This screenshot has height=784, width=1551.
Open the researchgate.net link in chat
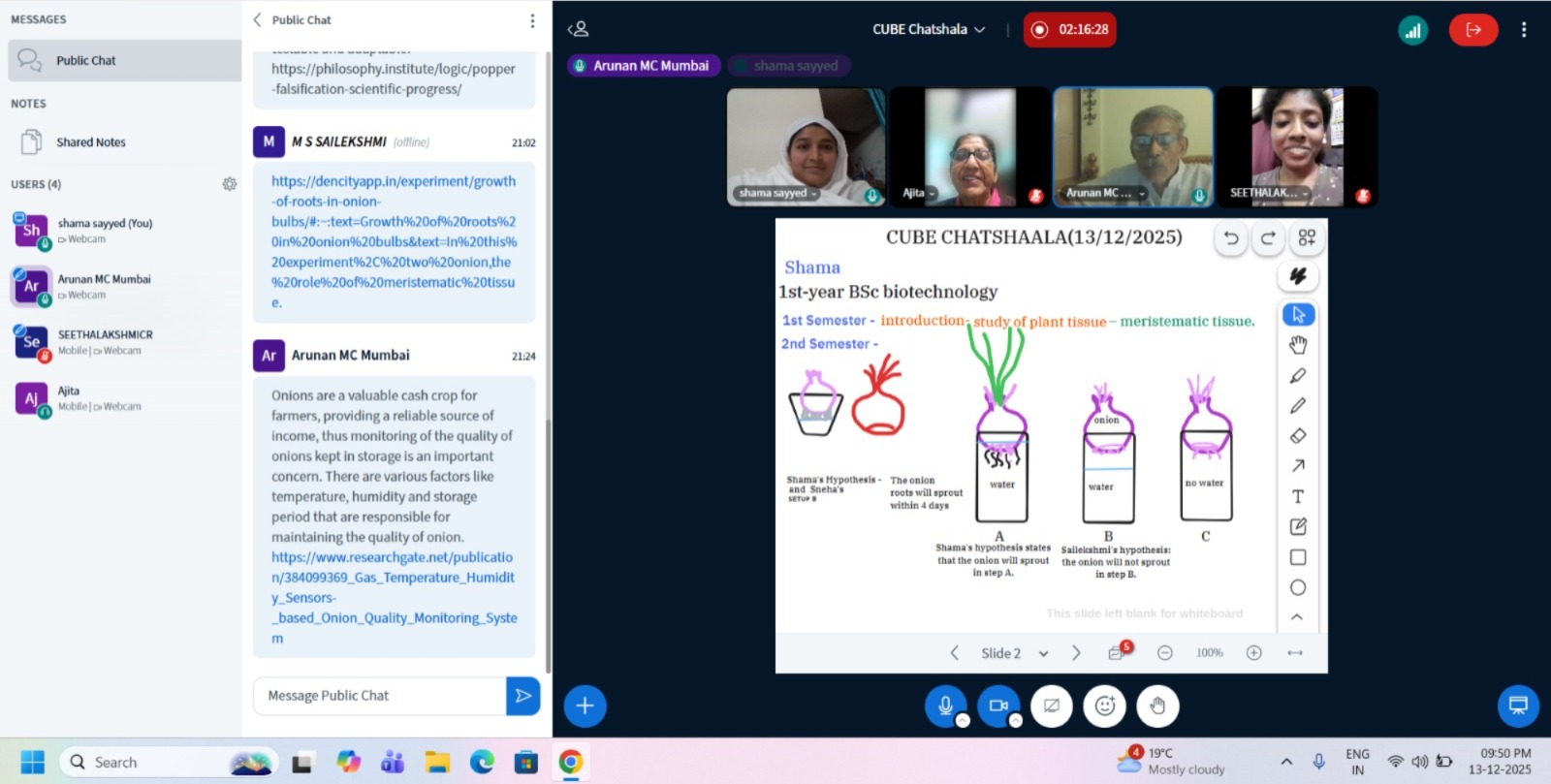[x=394, y=587]
